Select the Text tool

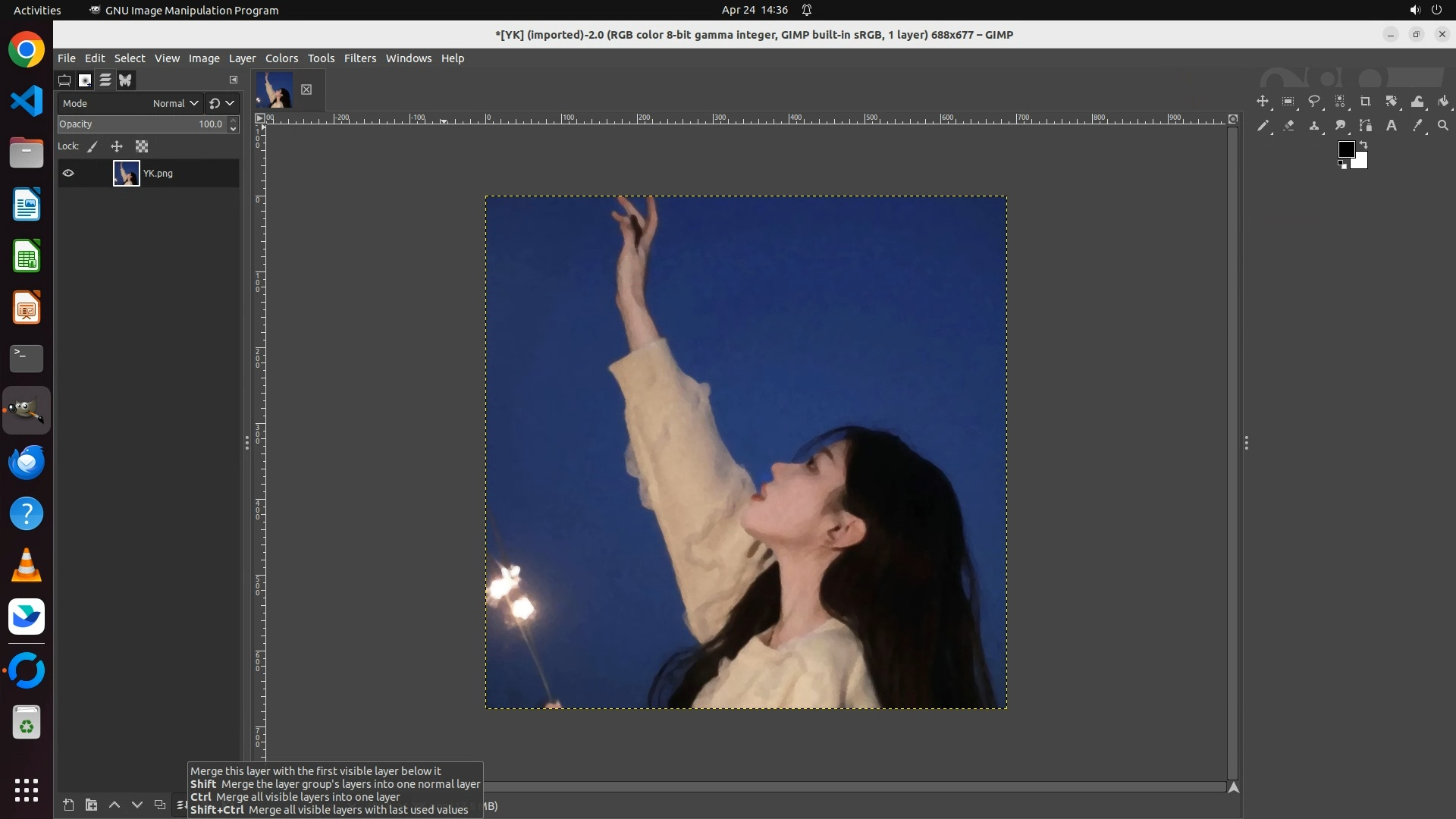[1392, 126]
